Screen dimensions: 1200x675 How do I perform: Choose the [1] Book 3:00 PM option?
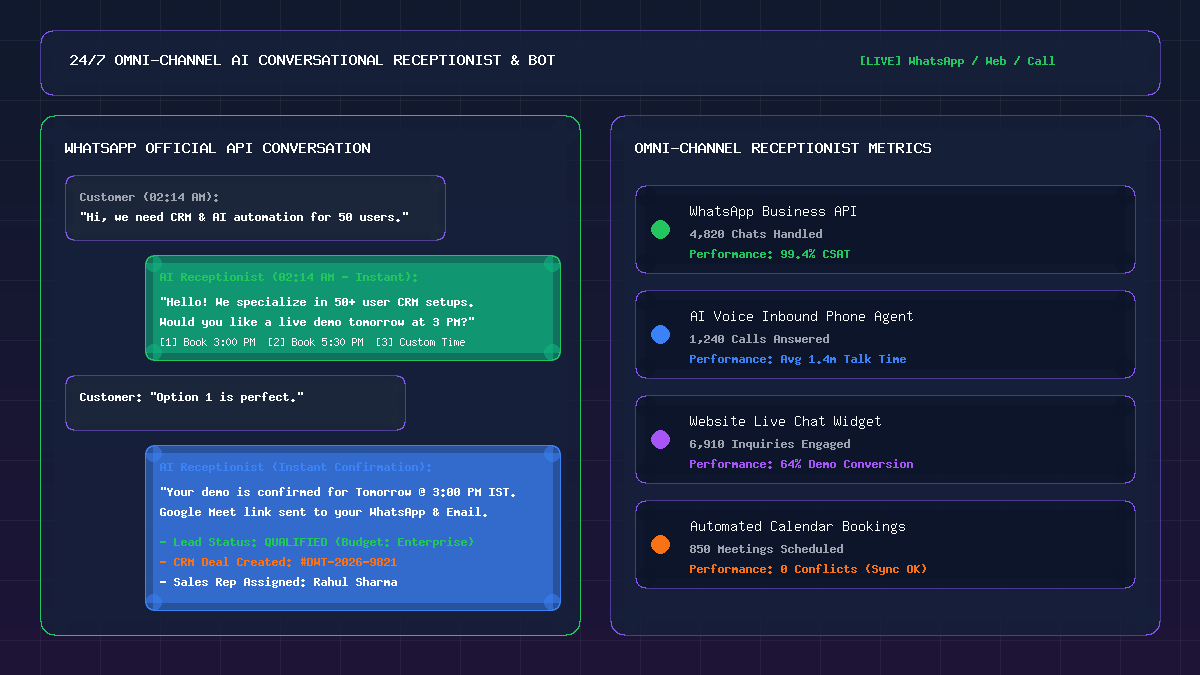[x=207, y=343]
